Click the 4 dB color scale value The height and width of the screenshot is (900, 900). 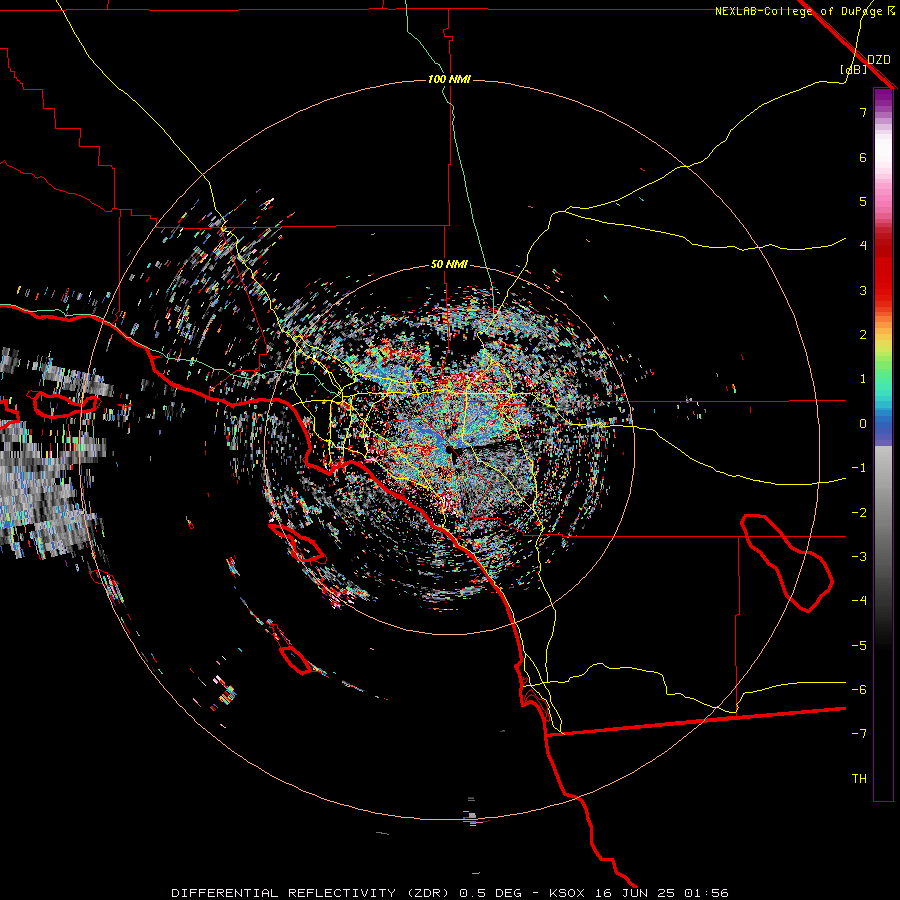[x=863, y=246]
